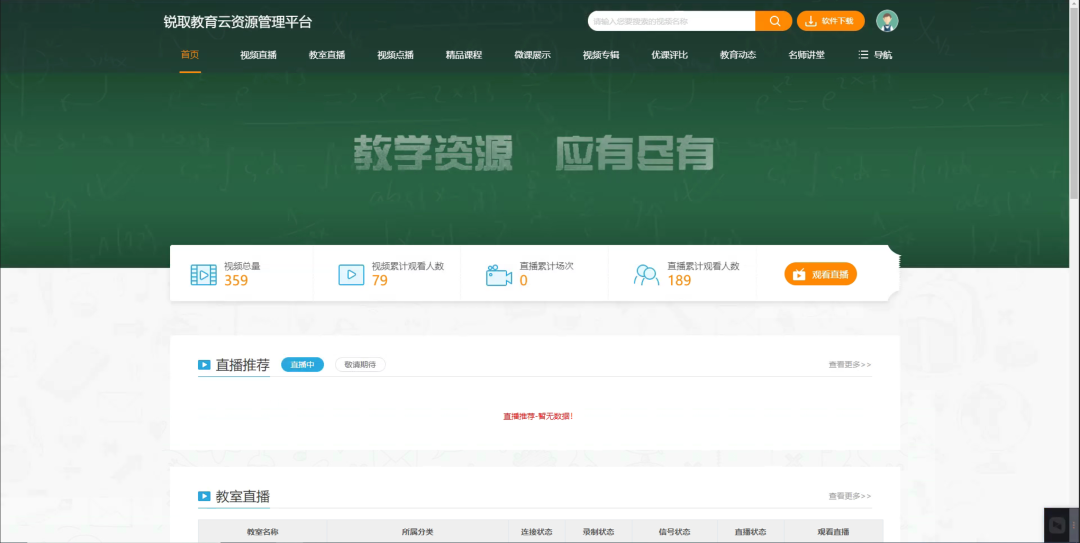Open the 名师讲堂 nav tab
Image resolution: width=1080 pixels, height=543 pixels.
coord(806,55)
